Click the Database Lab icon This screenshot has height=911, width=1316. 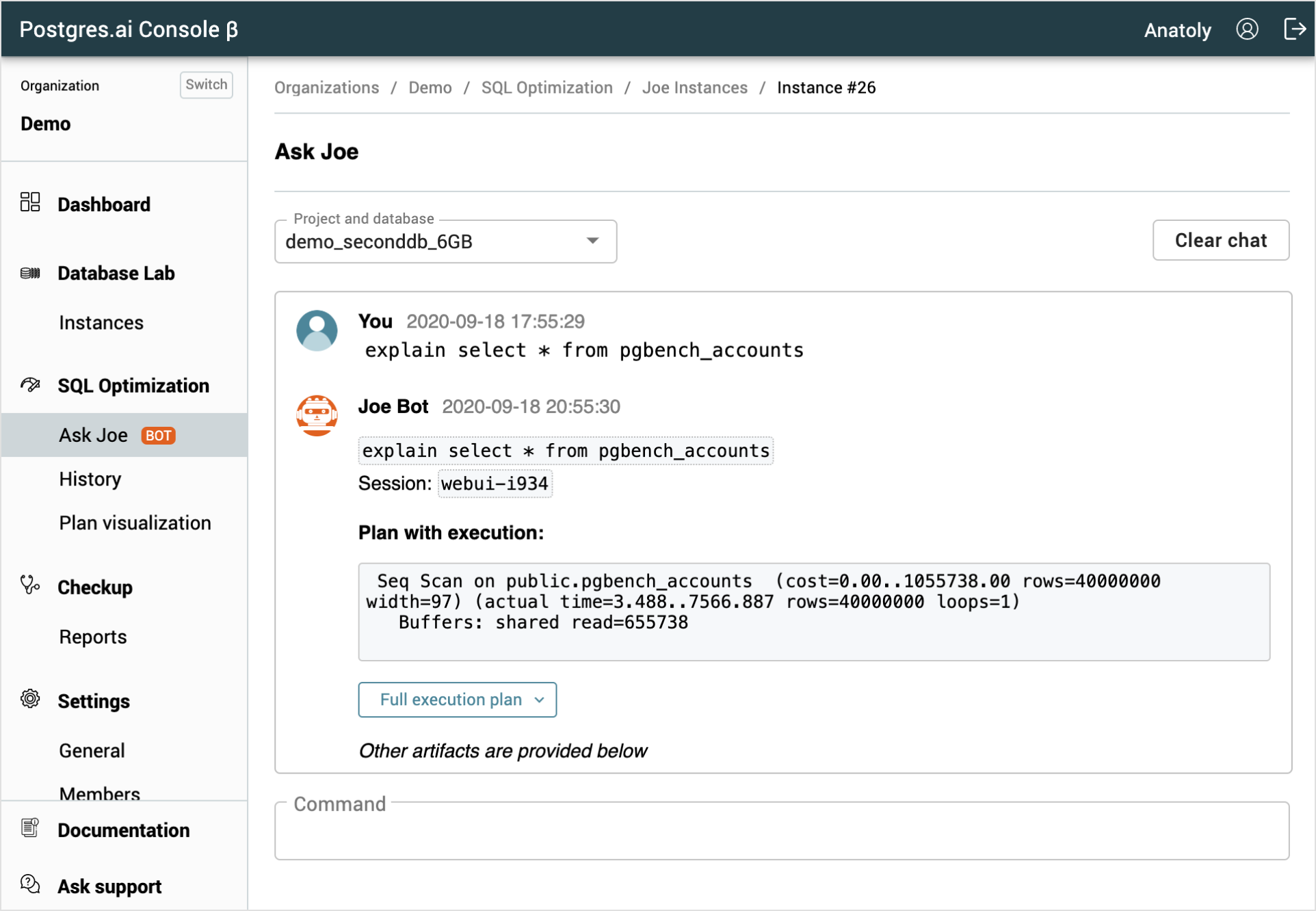[30, 273]
